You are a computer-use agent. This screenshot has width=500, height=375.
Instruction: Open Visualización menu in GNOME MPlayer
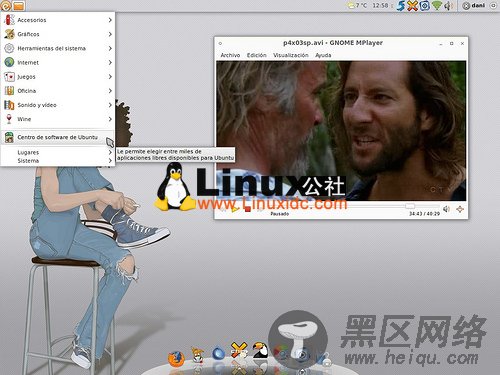[291, 55]
